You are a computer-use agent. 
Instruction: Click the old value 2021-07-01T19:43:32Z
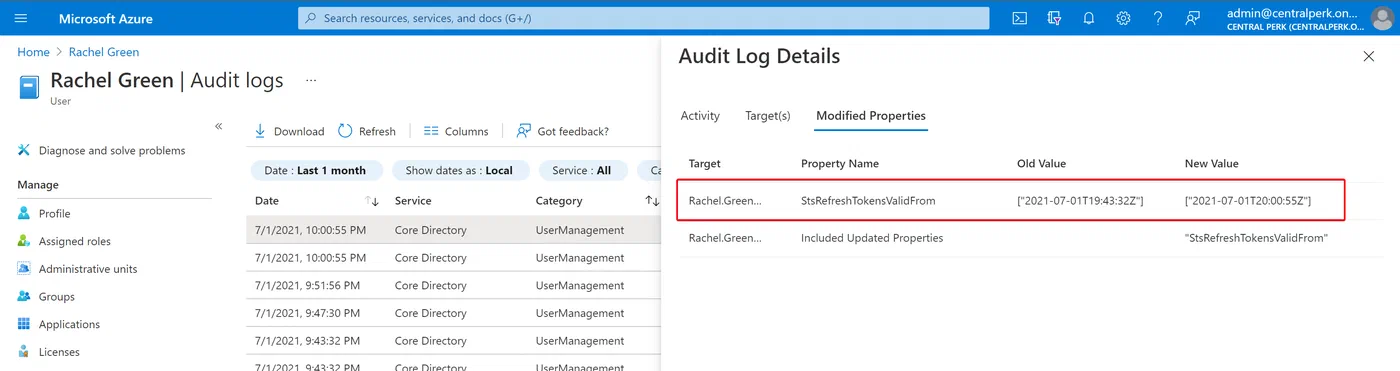(x=1080, y=201)
